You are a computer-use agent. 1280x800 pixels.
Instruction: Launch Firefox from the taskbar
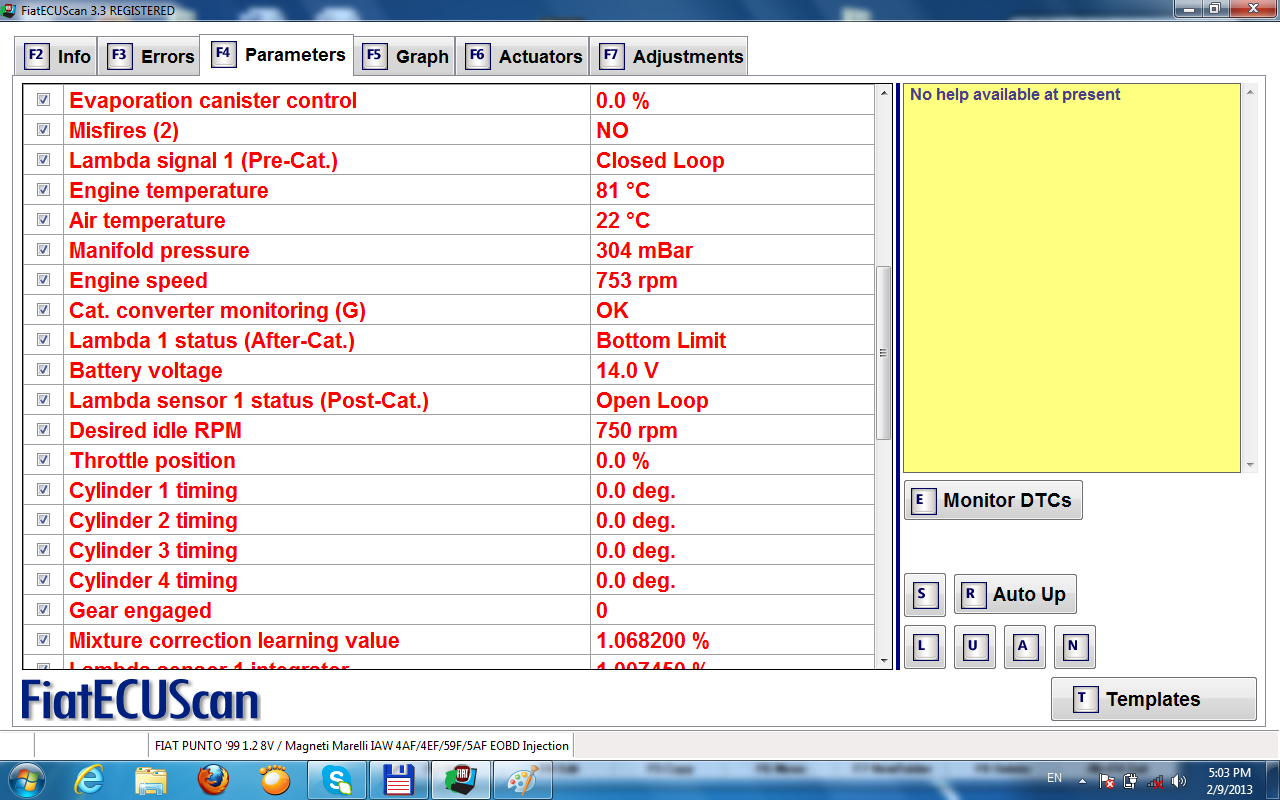pyautogui.click(x=212, y=779)
